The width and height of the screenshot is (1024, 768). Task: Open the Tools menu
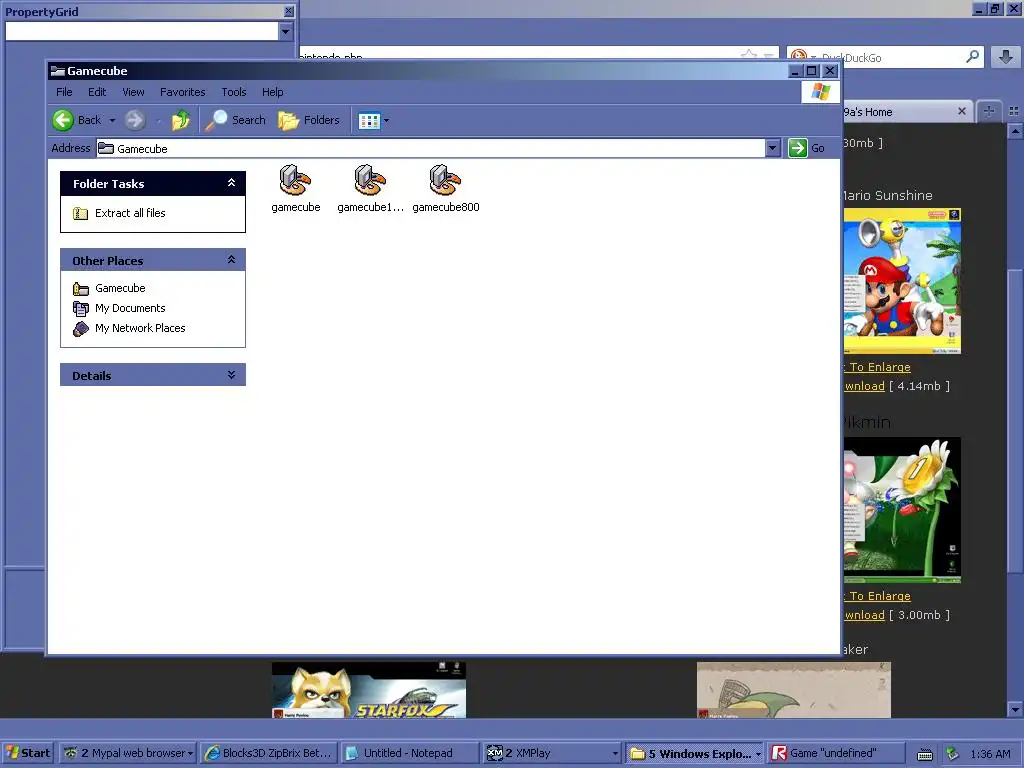coord(234,92)
